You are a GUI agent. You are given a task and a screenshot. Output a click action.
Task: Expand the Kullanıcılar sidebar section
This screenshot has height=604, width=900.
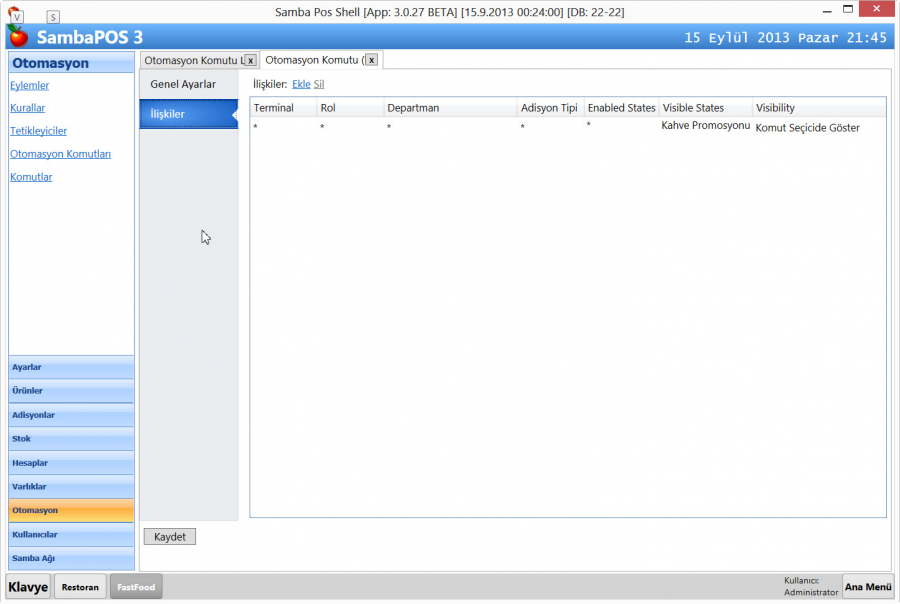(x=71, y=534)
